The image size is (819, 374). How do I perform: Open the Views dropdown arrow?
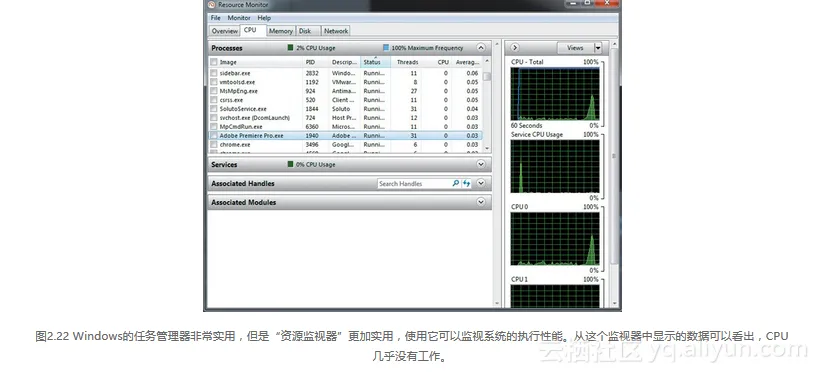click(598, 48)
